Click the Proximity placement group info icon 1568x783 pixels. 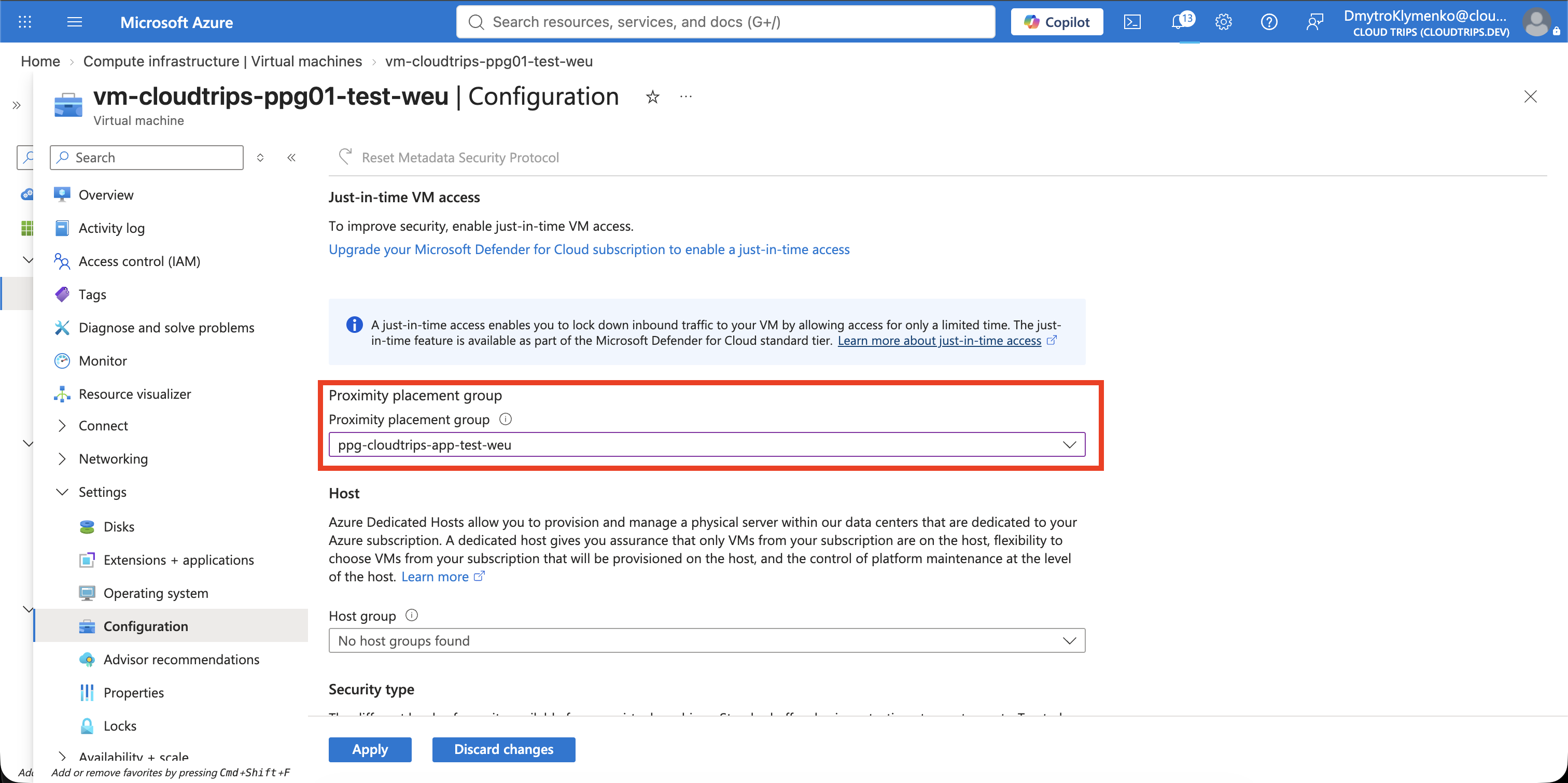(505, 419)
